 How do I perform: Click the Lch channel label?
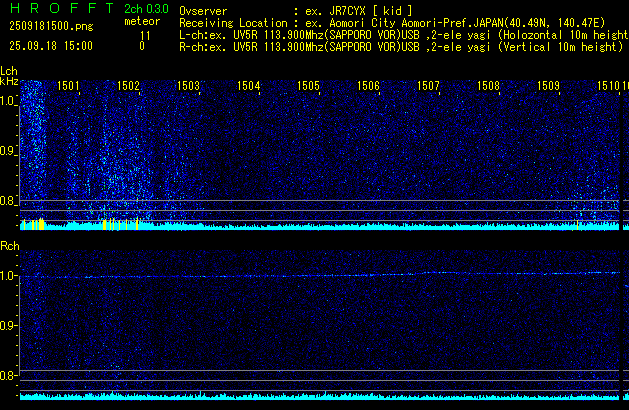pos(9,71)
